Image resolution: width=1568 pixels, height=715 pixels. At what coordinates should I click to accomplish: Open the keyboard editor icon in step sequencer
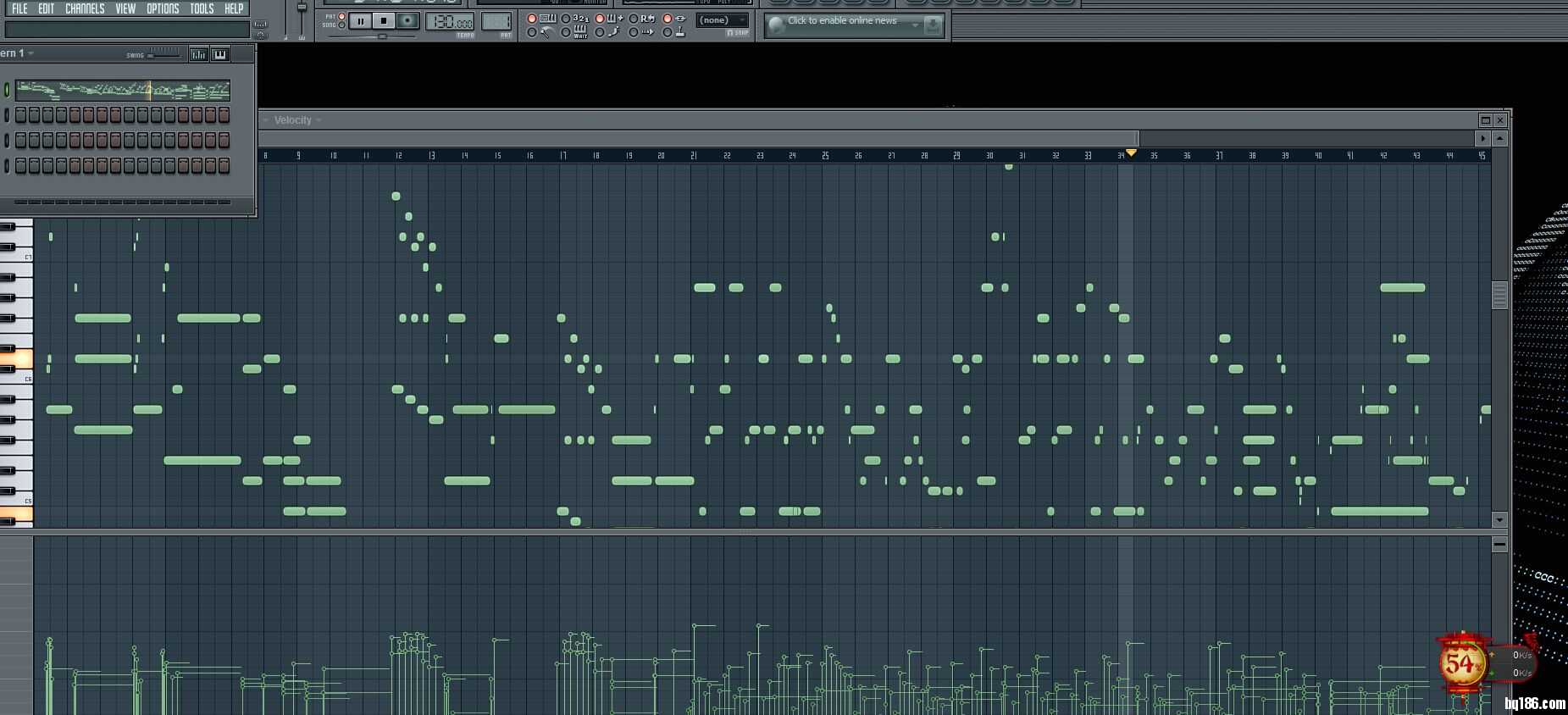pyautogui.click(x=220, y=54)
